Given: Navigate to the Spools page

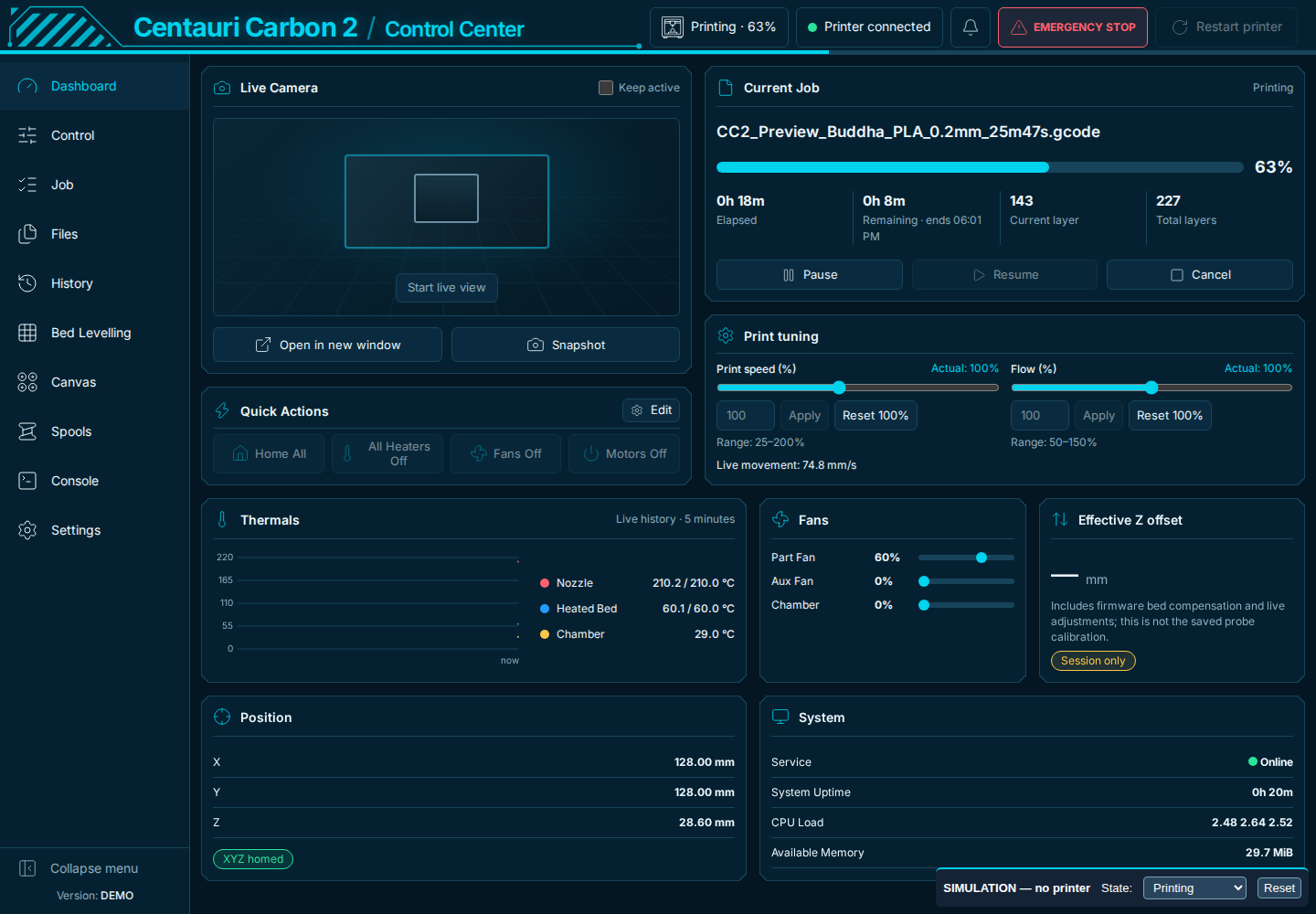Looking at the screenshot, I should [x=95, y=431].
